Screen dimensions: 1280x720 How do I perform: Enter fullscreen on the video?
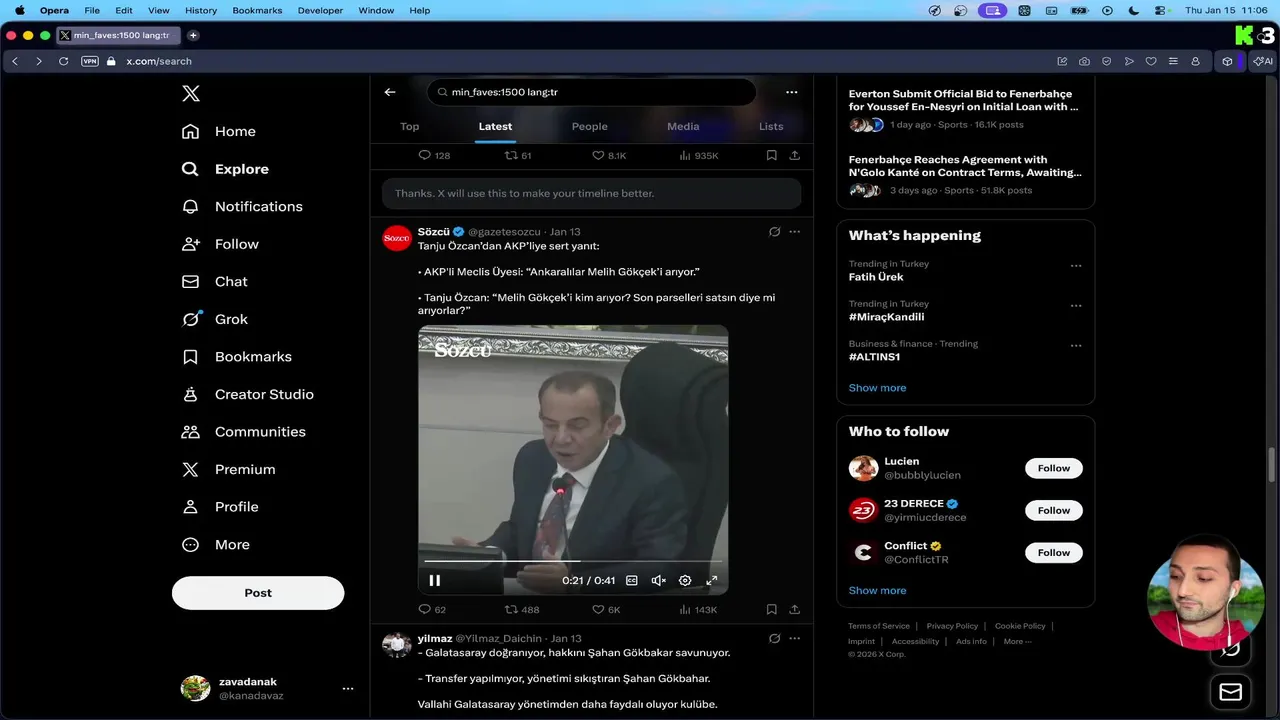tap(712, 580)
